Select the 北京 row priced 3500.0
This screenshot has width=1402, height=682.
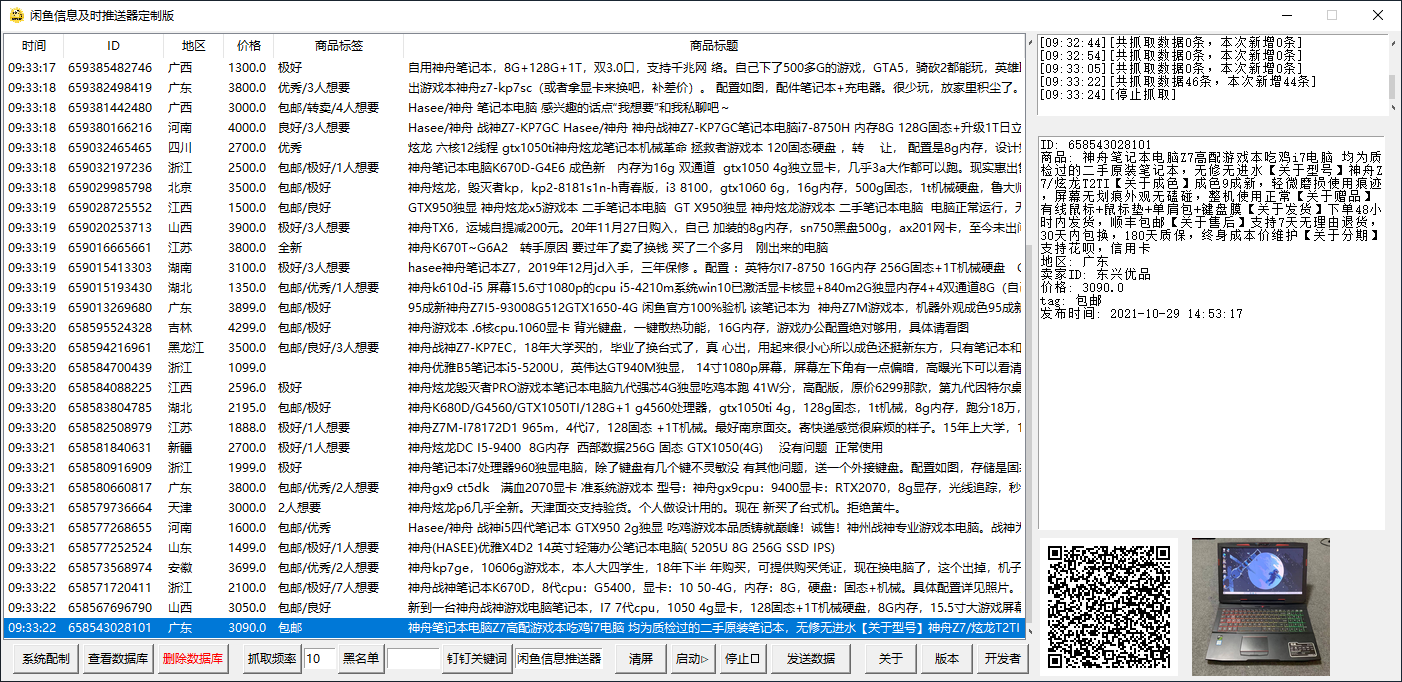tap(514, 188)
